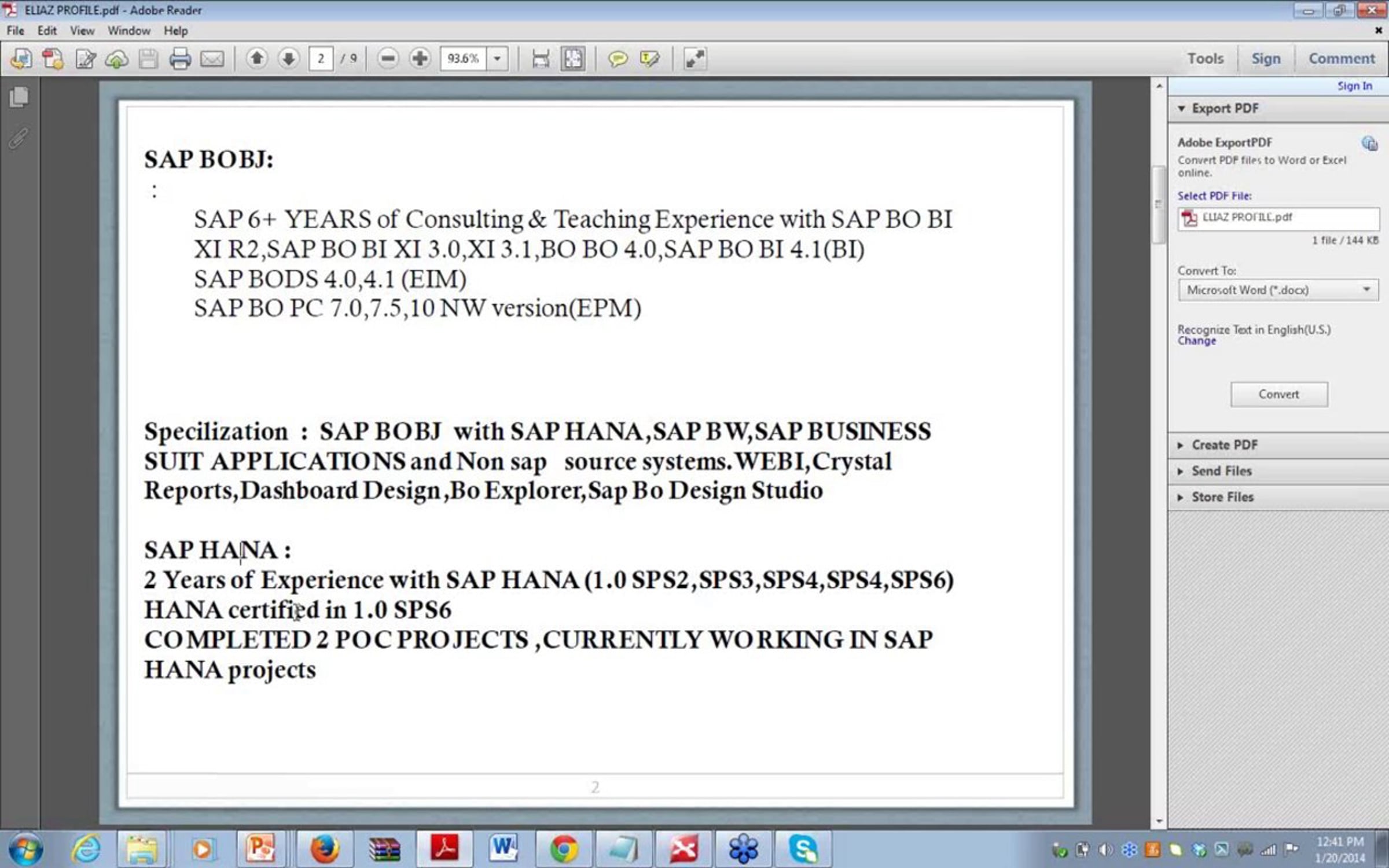This screenshot has width=1389, height=868.
Task: Go to previous page arrow
Action: click(x=257, y=58)
